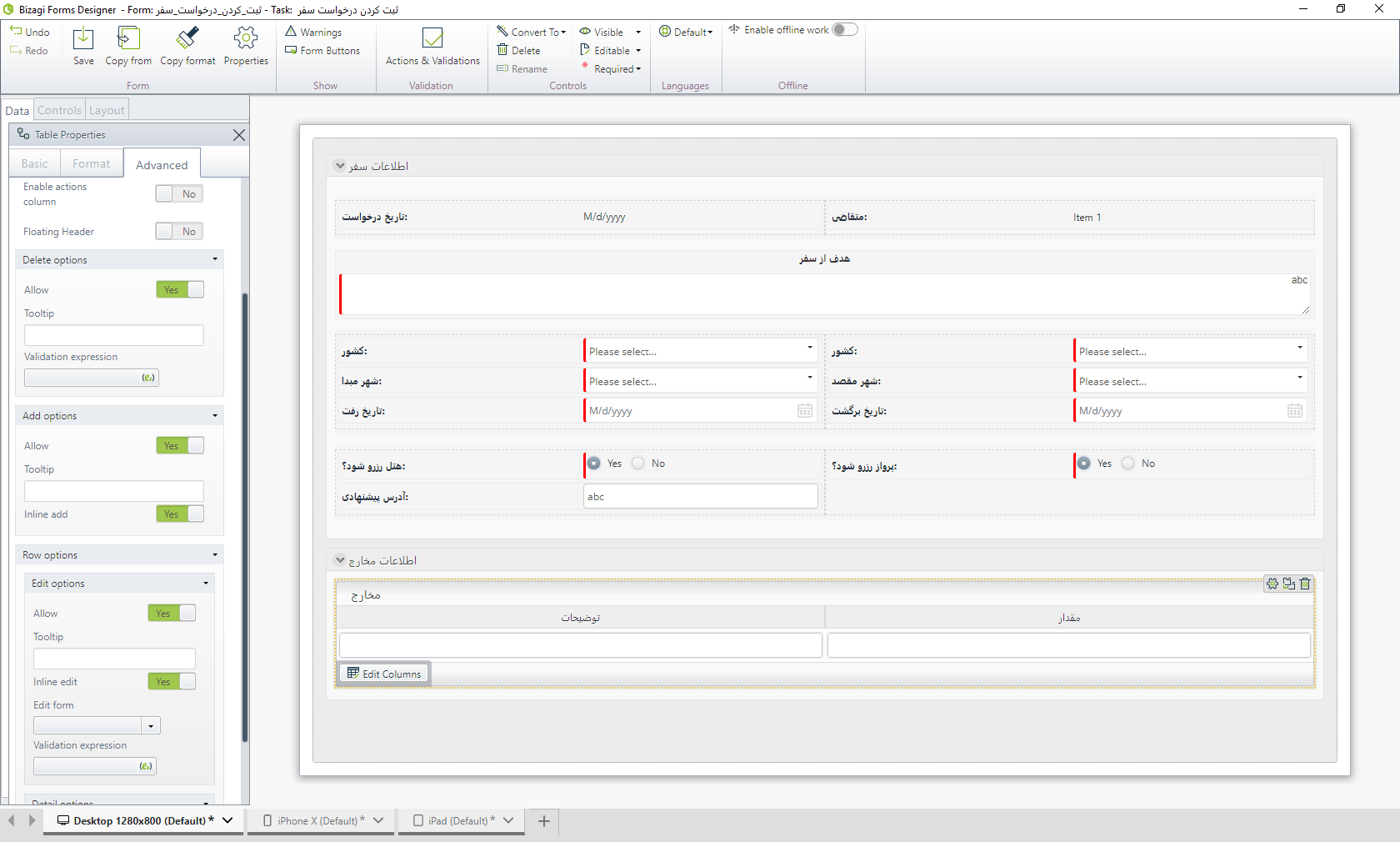Click the Save icon
The height and width of the screenshot is (842, 1400).
pos(83,38)
